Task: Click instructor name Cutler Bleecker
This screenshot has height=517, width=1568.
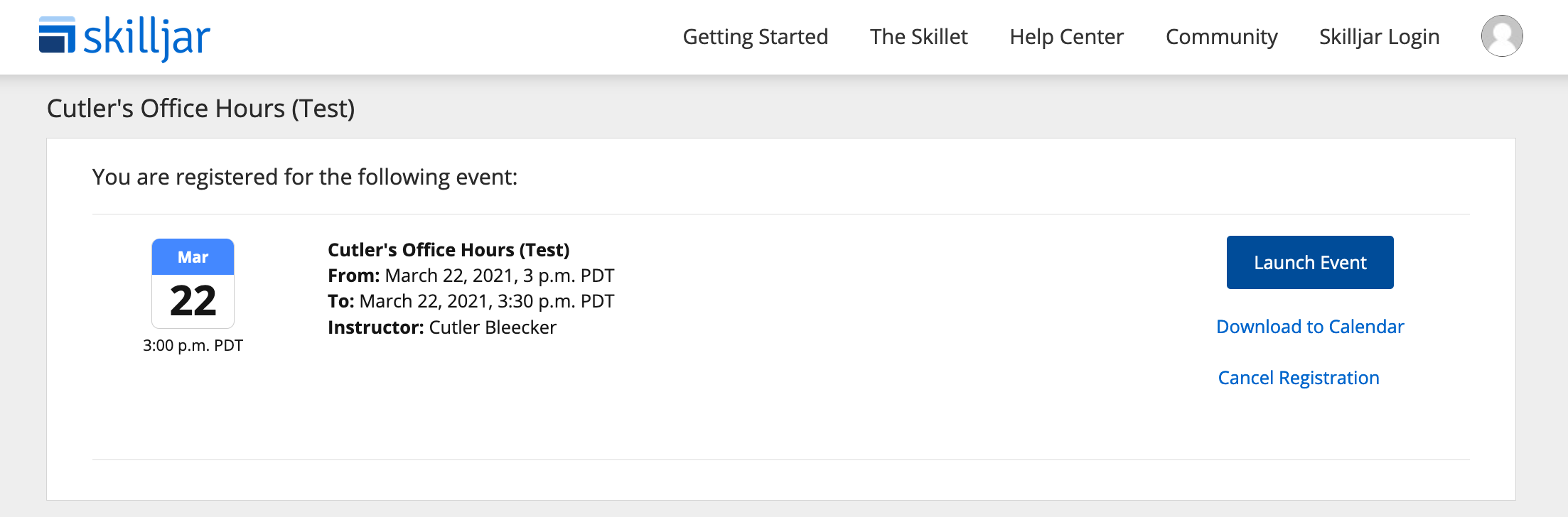Action: point(492,327)
